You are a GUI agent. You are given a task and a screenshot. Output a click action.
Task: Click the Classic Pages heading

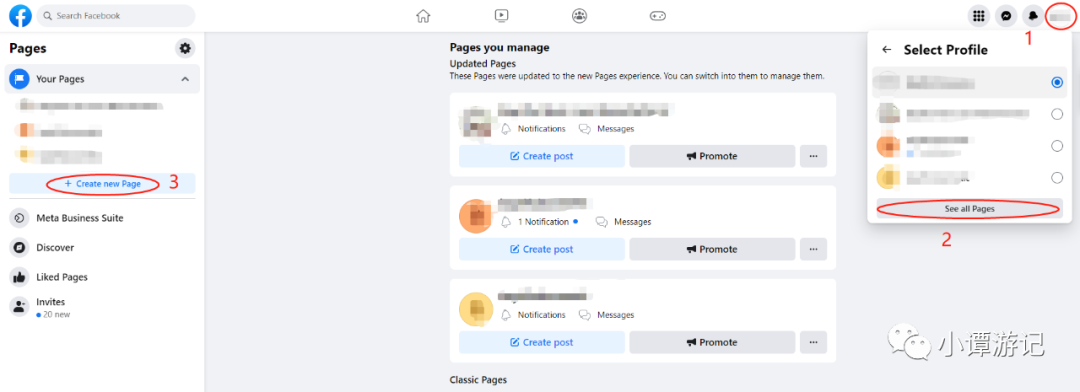pyautogui.click(x=478, y=380)
